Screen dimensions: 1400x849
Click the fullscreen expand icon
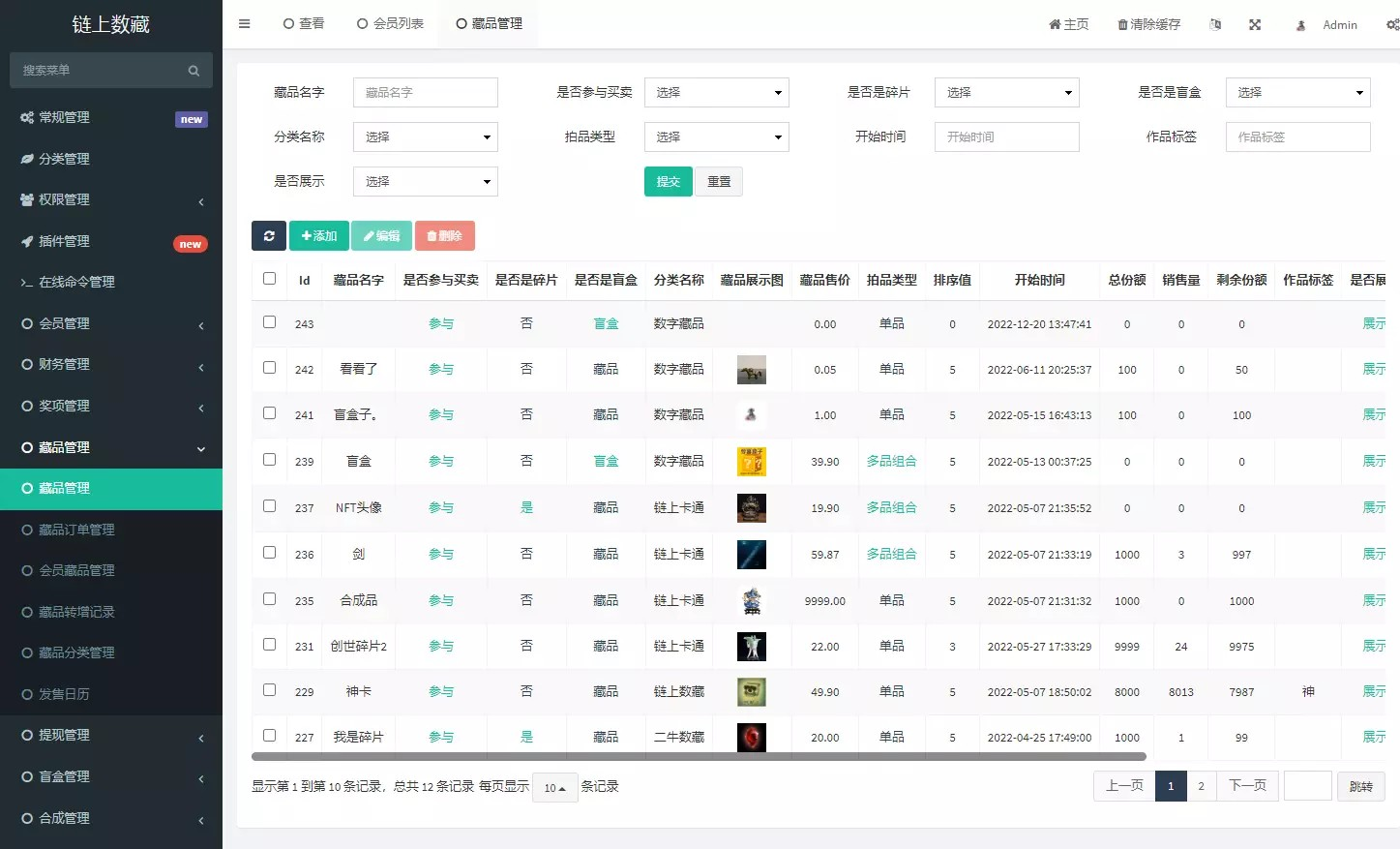pos(1255,25)
